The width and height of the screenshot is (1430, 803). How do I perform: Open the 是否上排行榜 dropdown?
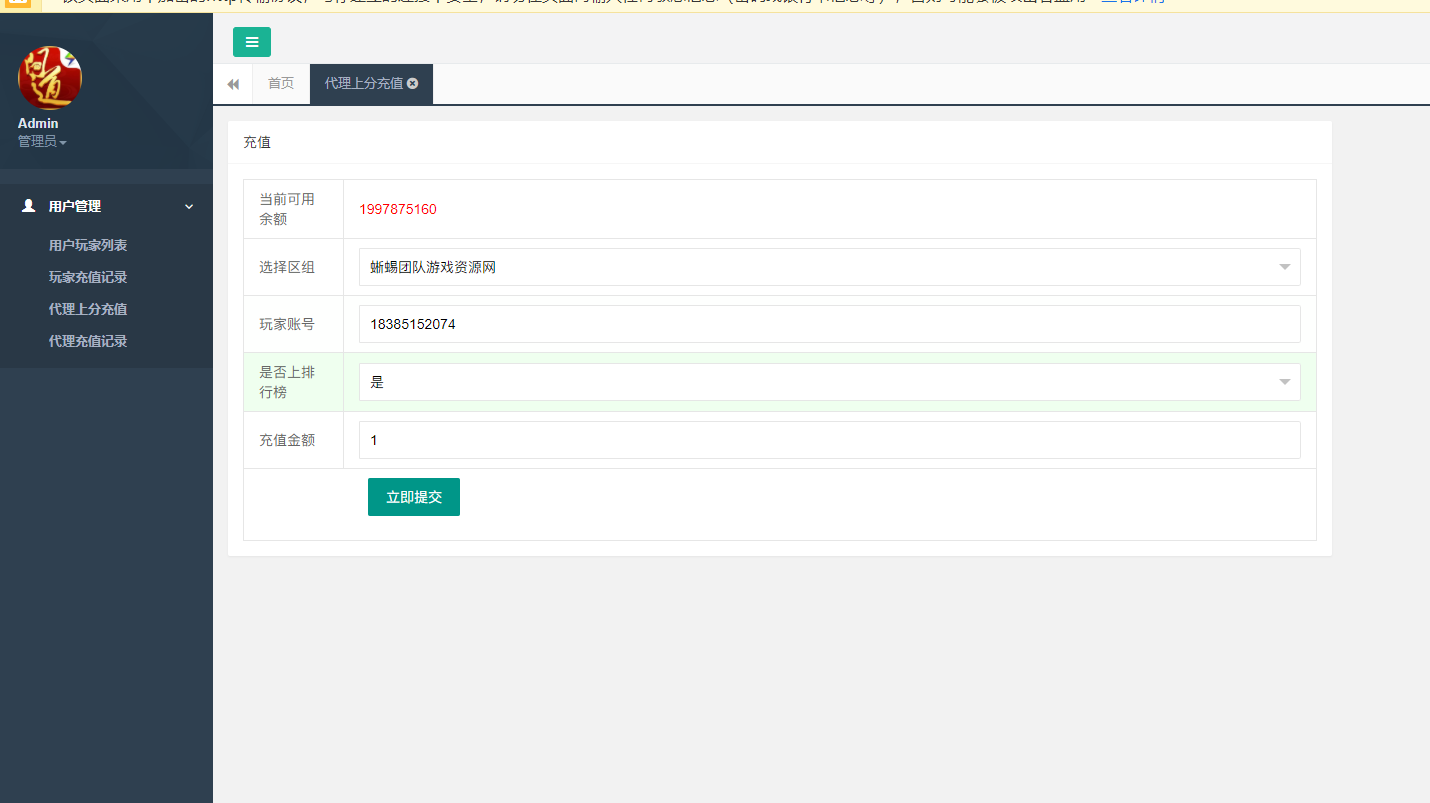(x=829, y=382)
